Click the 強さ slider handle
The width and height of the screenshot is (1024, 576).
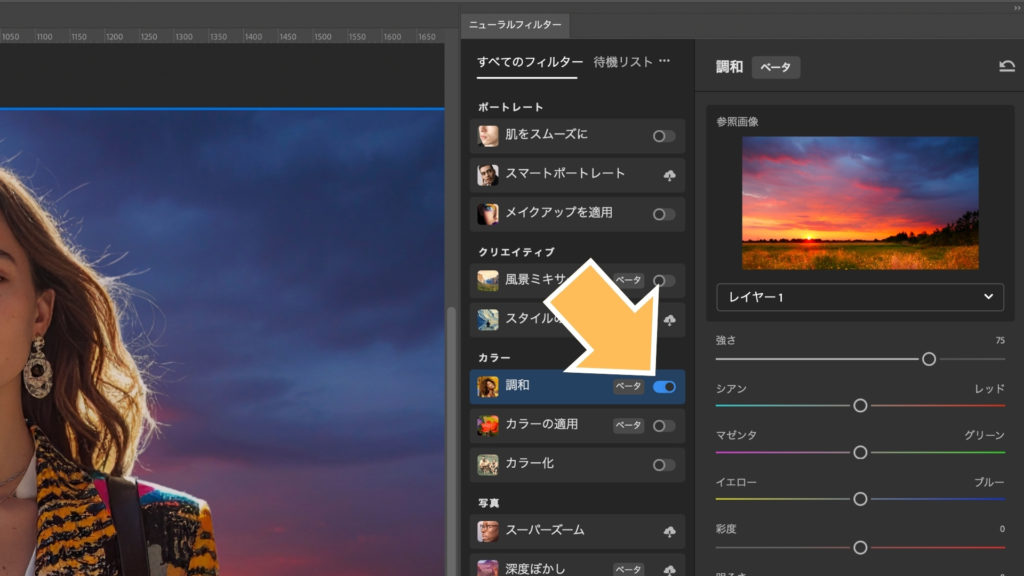(929, 358)
